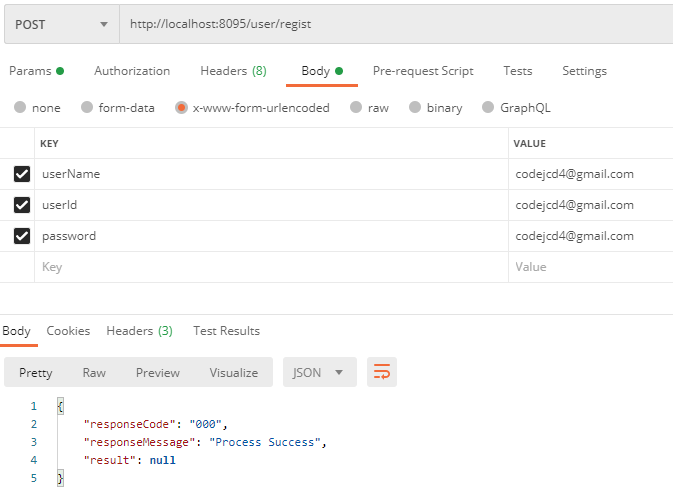The width and height of the screenshot is (673, 495).
Task: Switch response view to Raw
Action: click(x=94, y=372)
